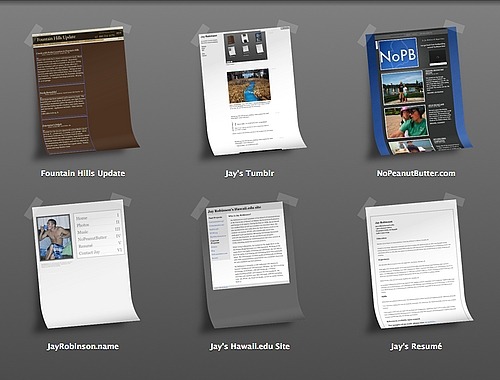This screenshot has height=380, width=500.
Task: Click the blue river photo in Tumblr preview
Action: (x=249, y=86)
